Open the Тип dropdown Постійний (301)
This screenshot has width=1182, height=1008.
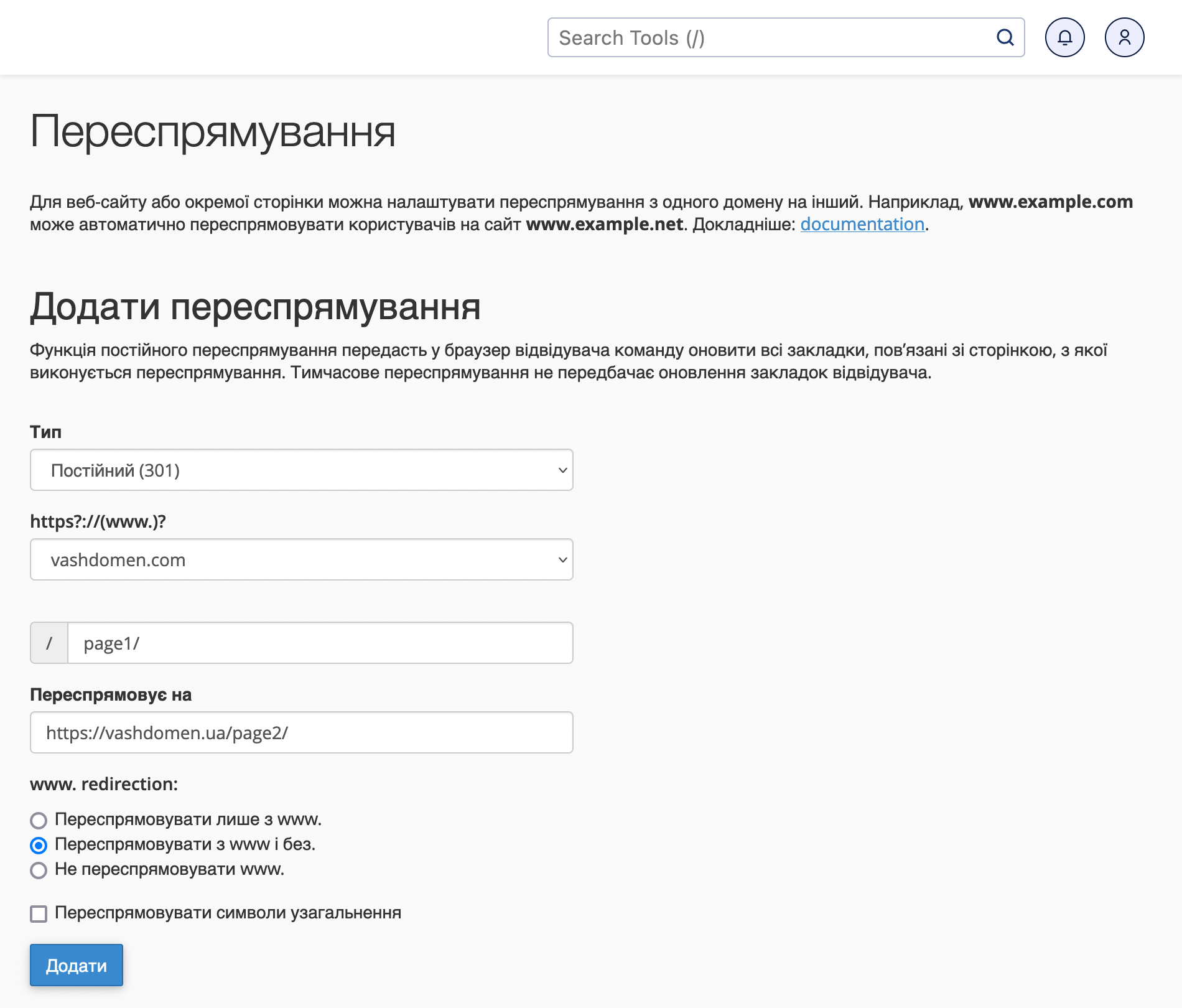click(302, 470)
